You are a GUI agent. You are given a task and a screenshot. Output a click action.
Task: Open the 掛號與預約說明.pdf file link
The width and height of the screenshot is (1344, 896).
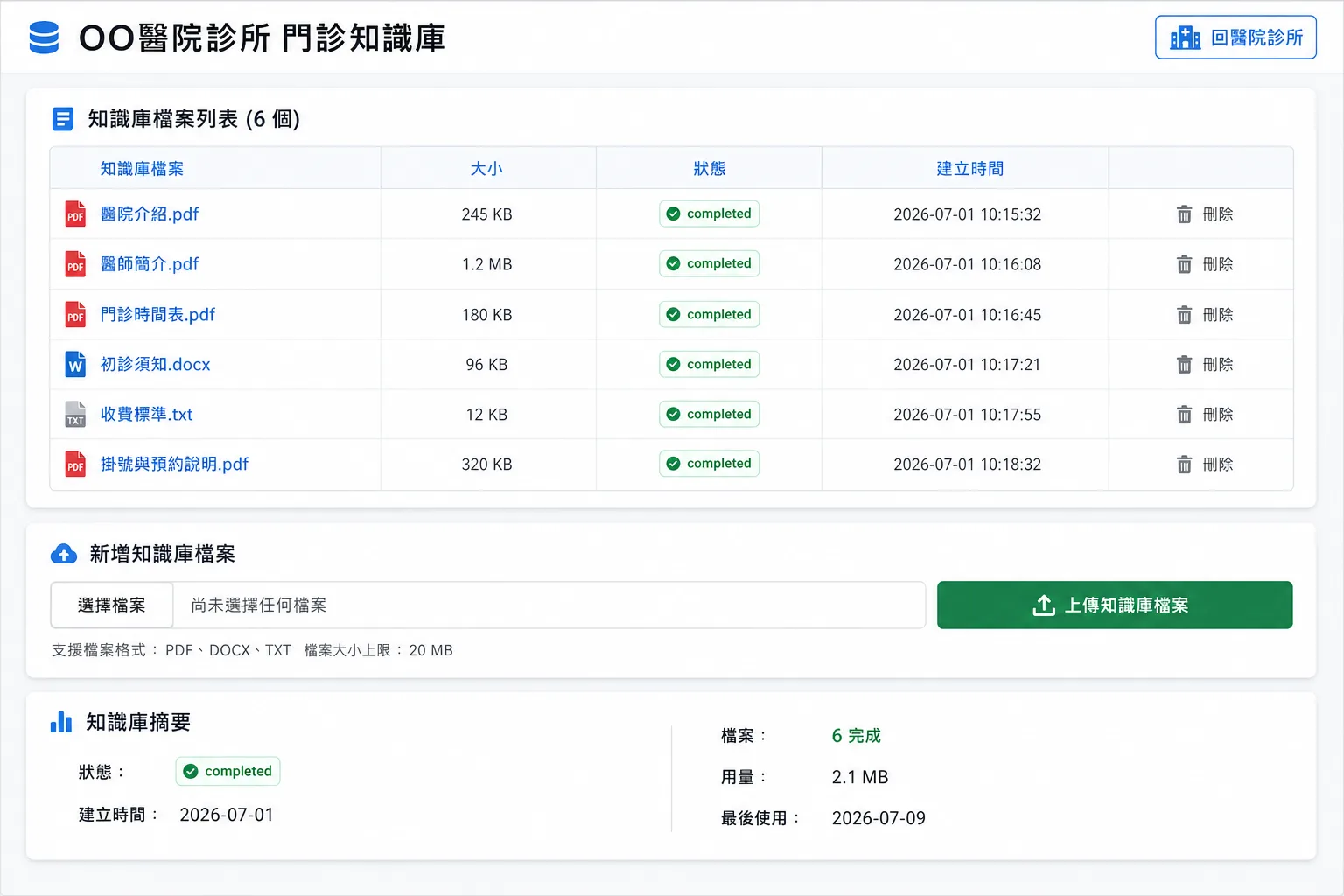pyautogui.click(x=174, y=465)
